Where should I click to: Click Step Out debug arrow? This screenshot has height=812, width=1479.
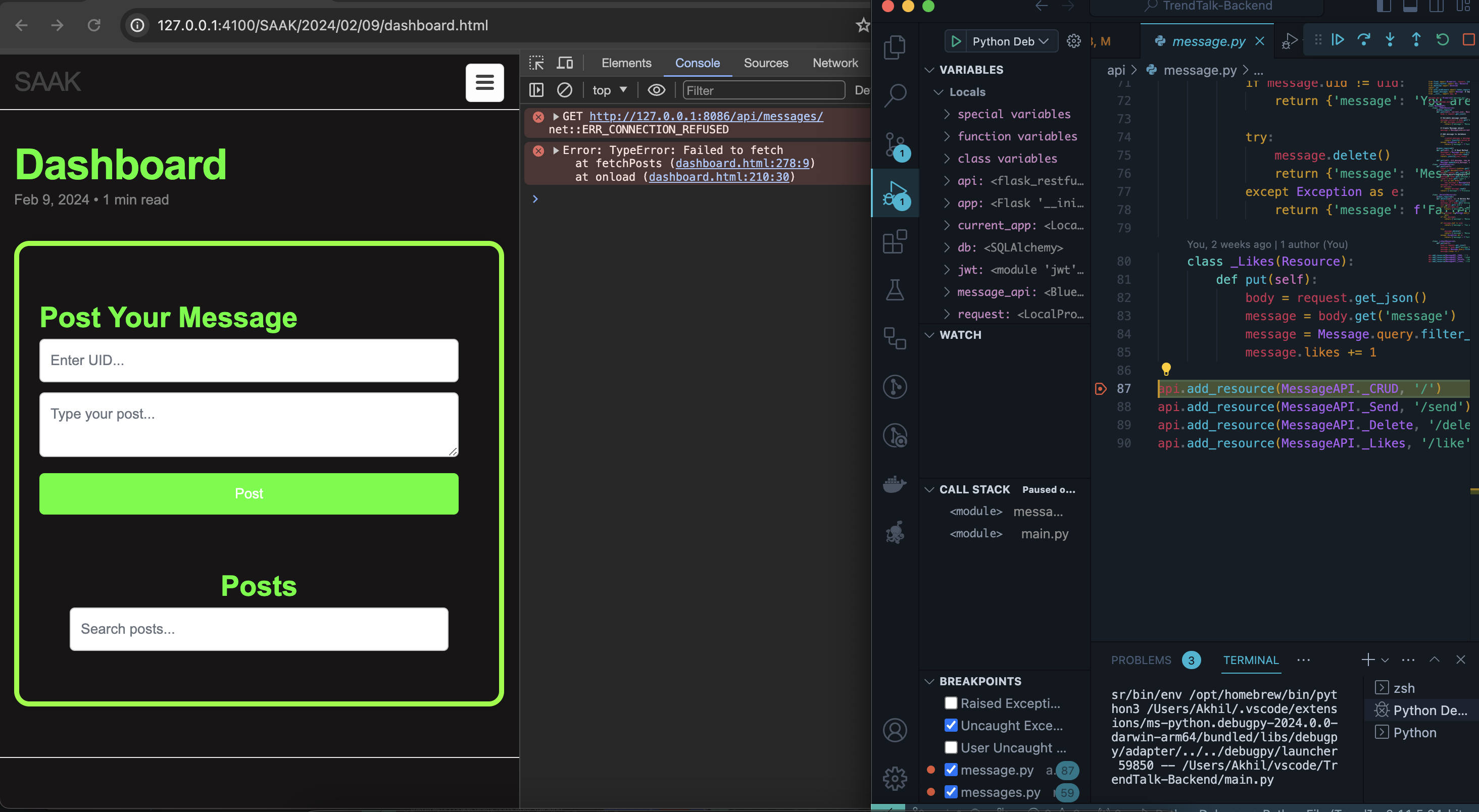point(1416,39)
